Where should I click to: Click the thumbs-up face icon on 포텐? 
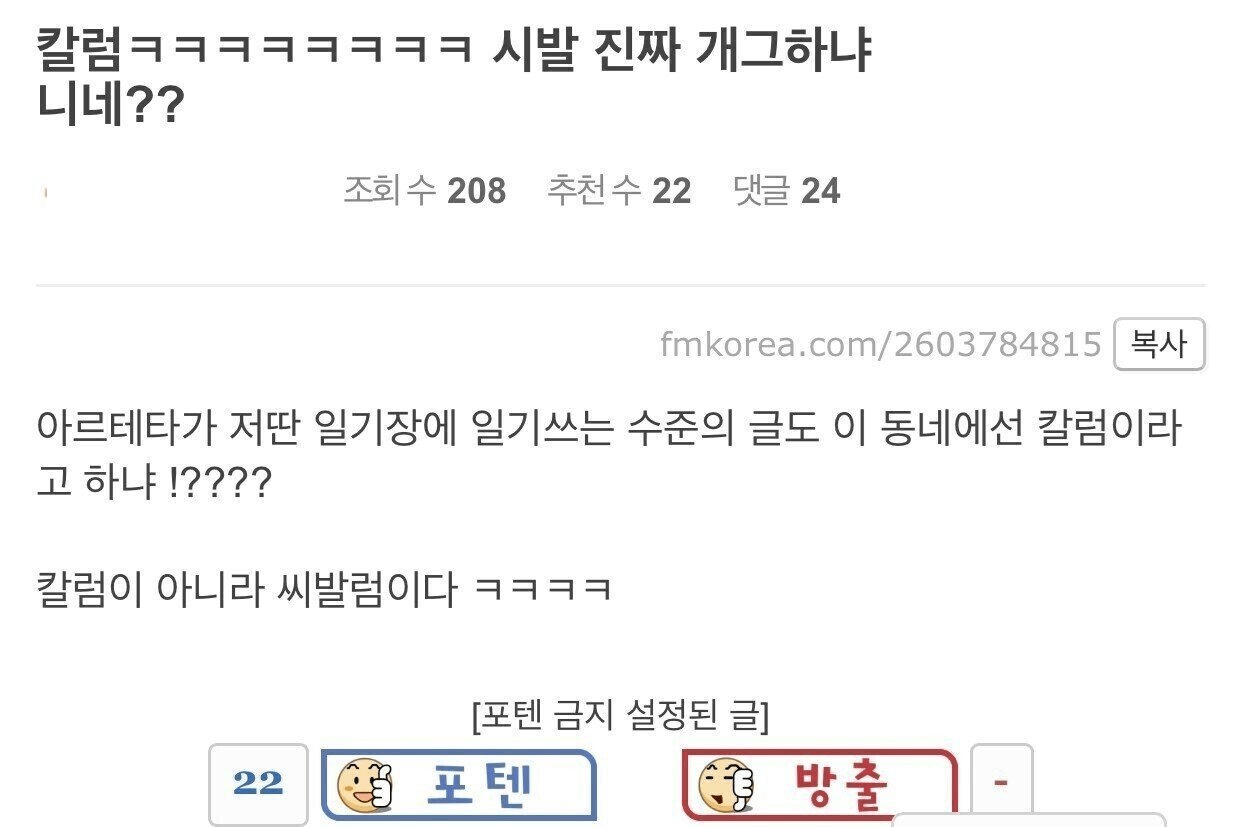pos(364,785)
